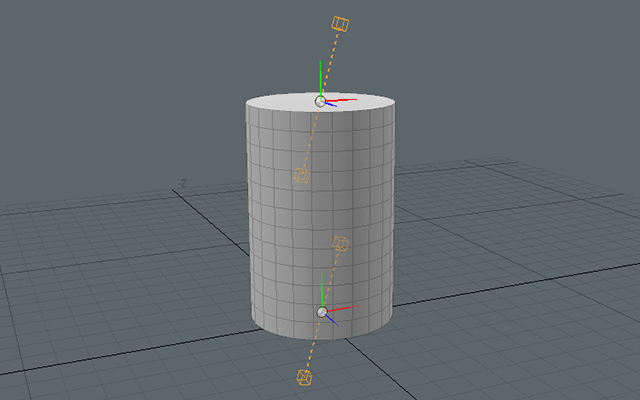Click the white center sphere of the top gizmo
Viewport: 640px width, 400px height.
pos(321,100)
